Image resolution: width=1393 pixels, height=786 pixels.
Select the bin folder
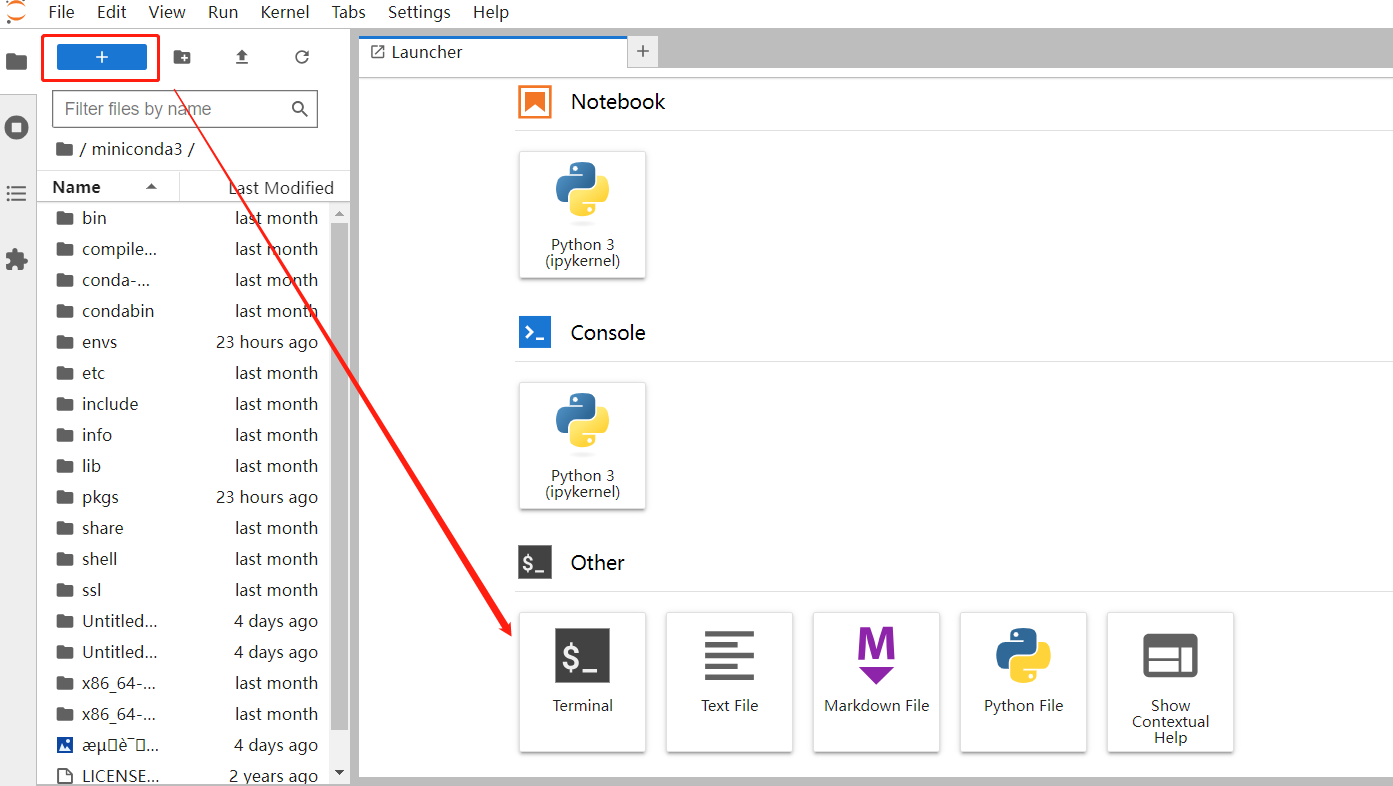186,218
